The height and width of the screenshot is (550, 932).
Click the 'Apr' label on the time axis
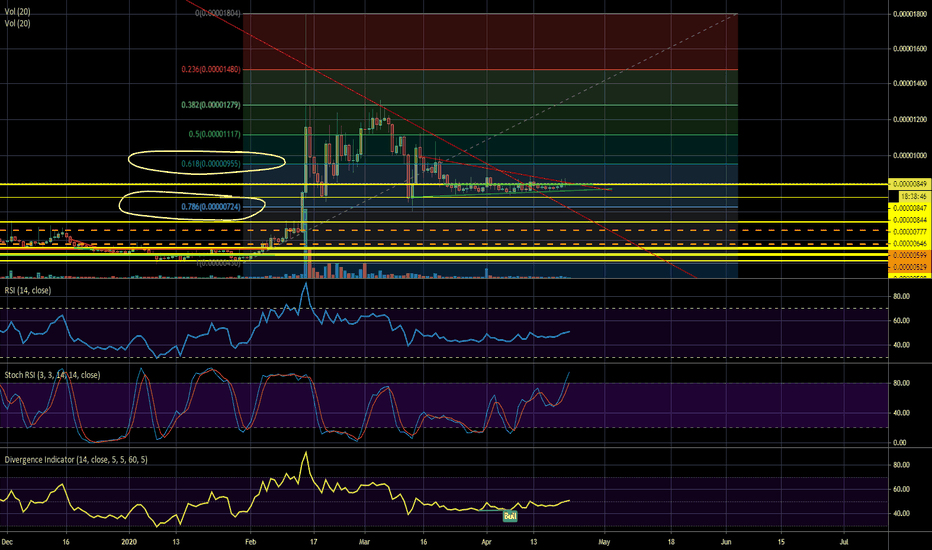[486, 542]
